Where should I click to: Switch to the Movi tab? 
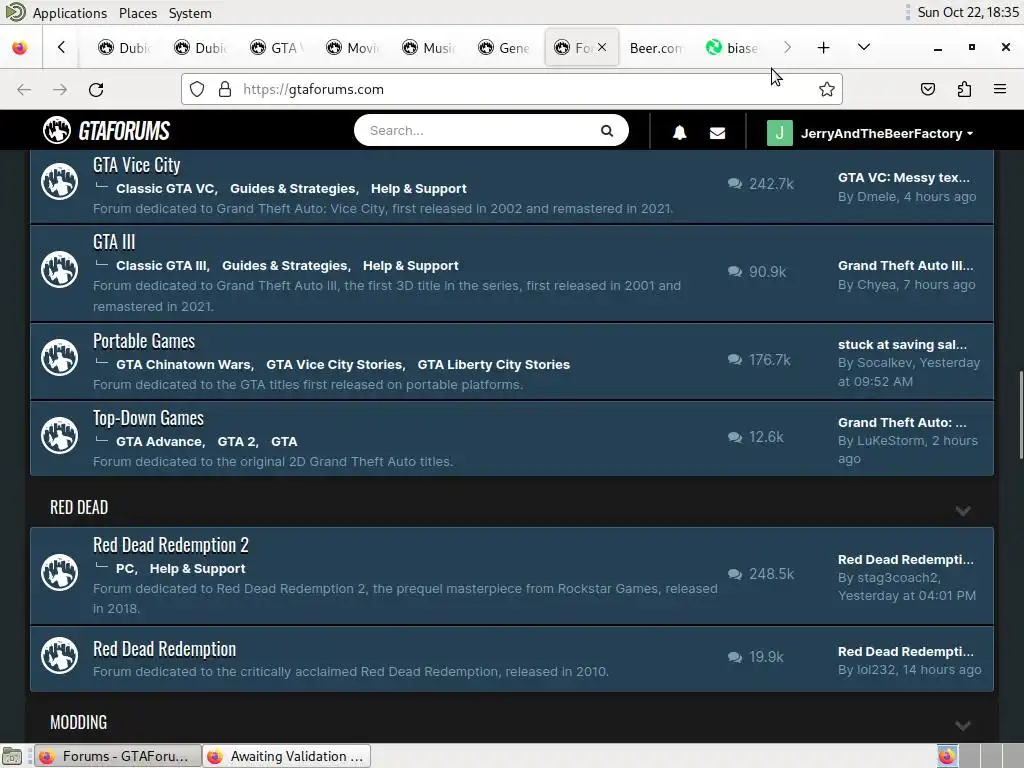353,48
